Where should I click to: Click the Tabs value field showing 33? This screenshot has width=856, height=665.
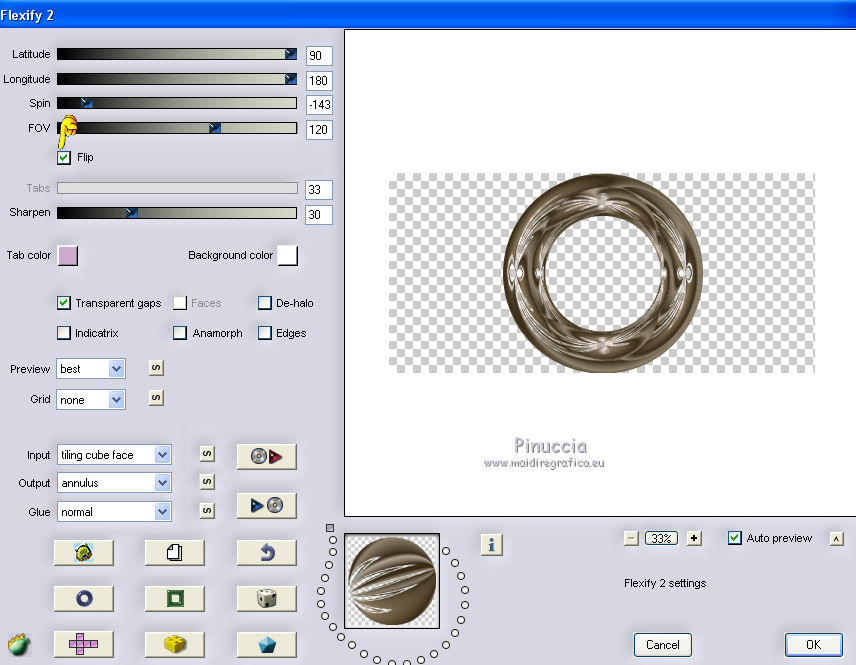point(319,190)
